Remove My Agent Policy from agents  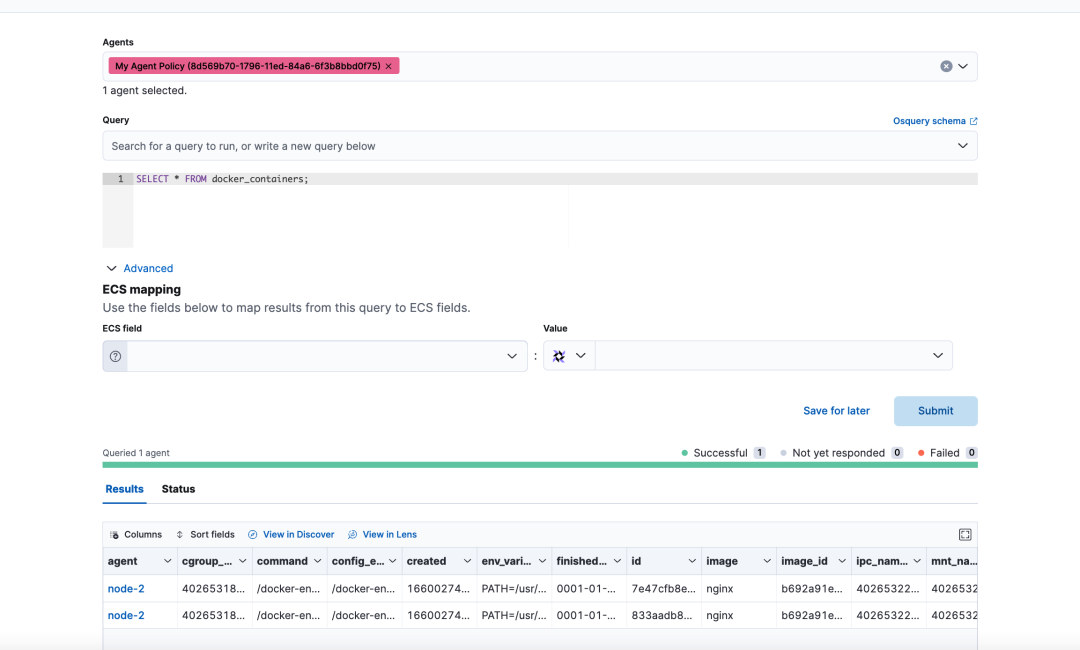388,66
